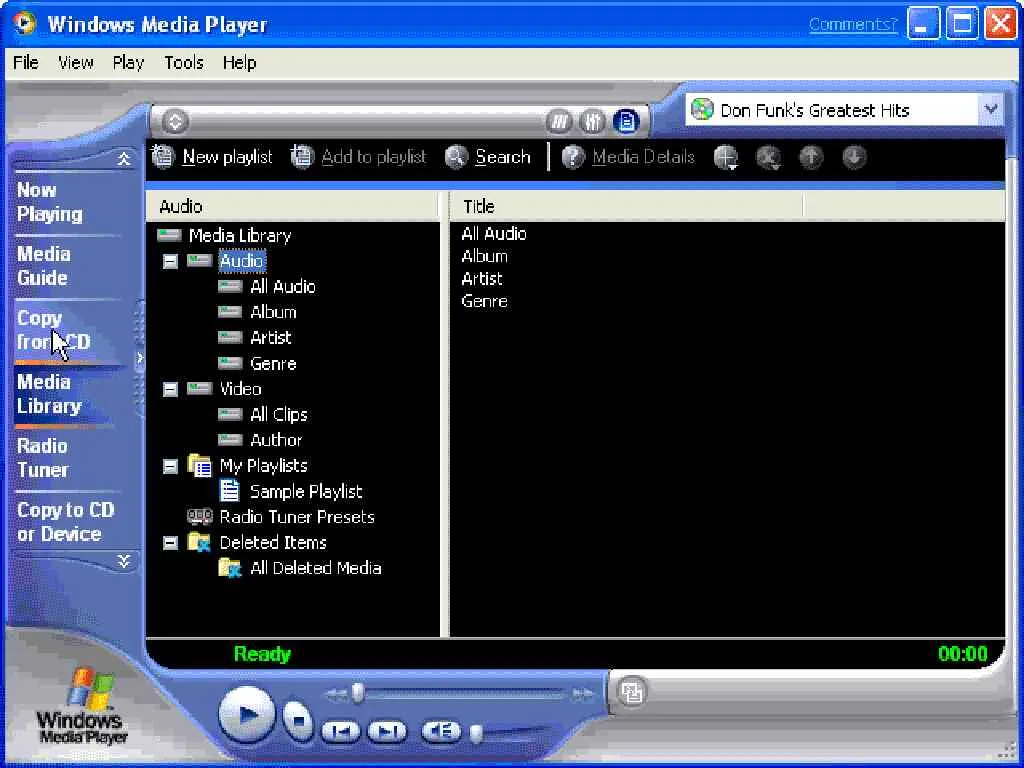Click the fast forward icon on seek bar
Image resolution: width=1024 pixels, height=768 pixels.
pos(581,694)
